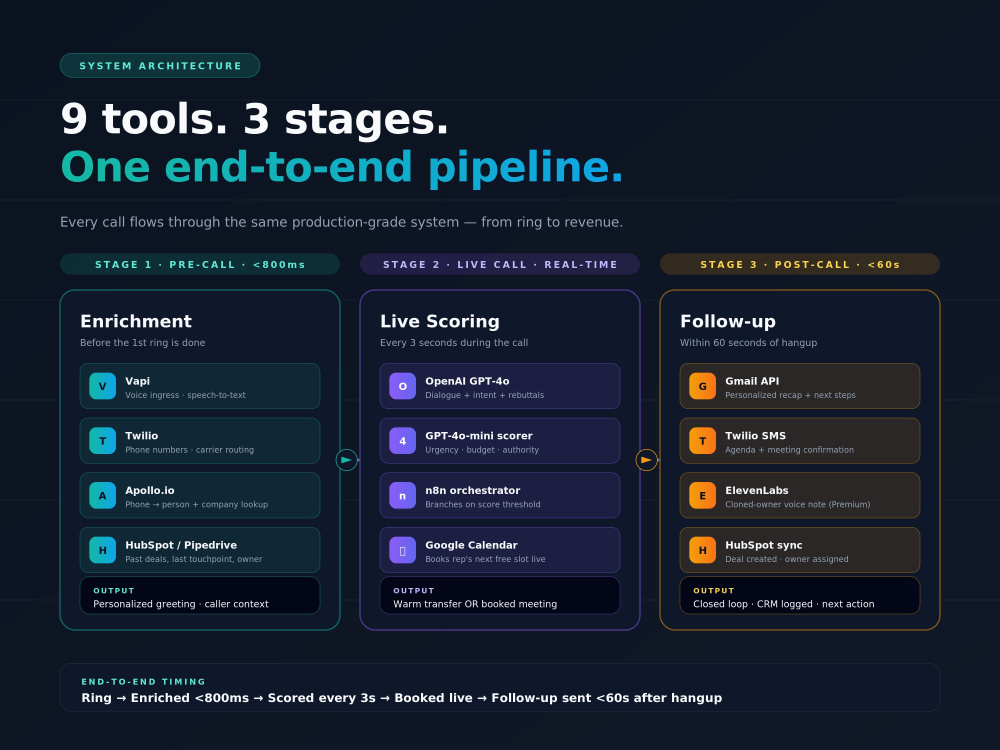Click the Twilio tool name in Enrichment
1000x750 pixels.
tap(142, 436)
